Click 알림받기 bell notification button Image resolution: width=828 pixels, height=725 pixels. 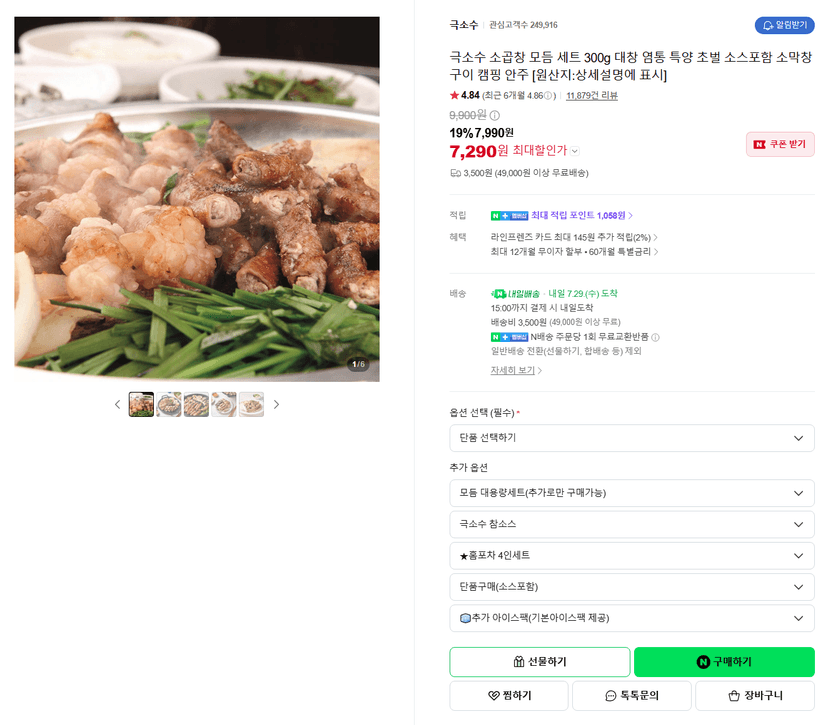click(x=784, y=25)
